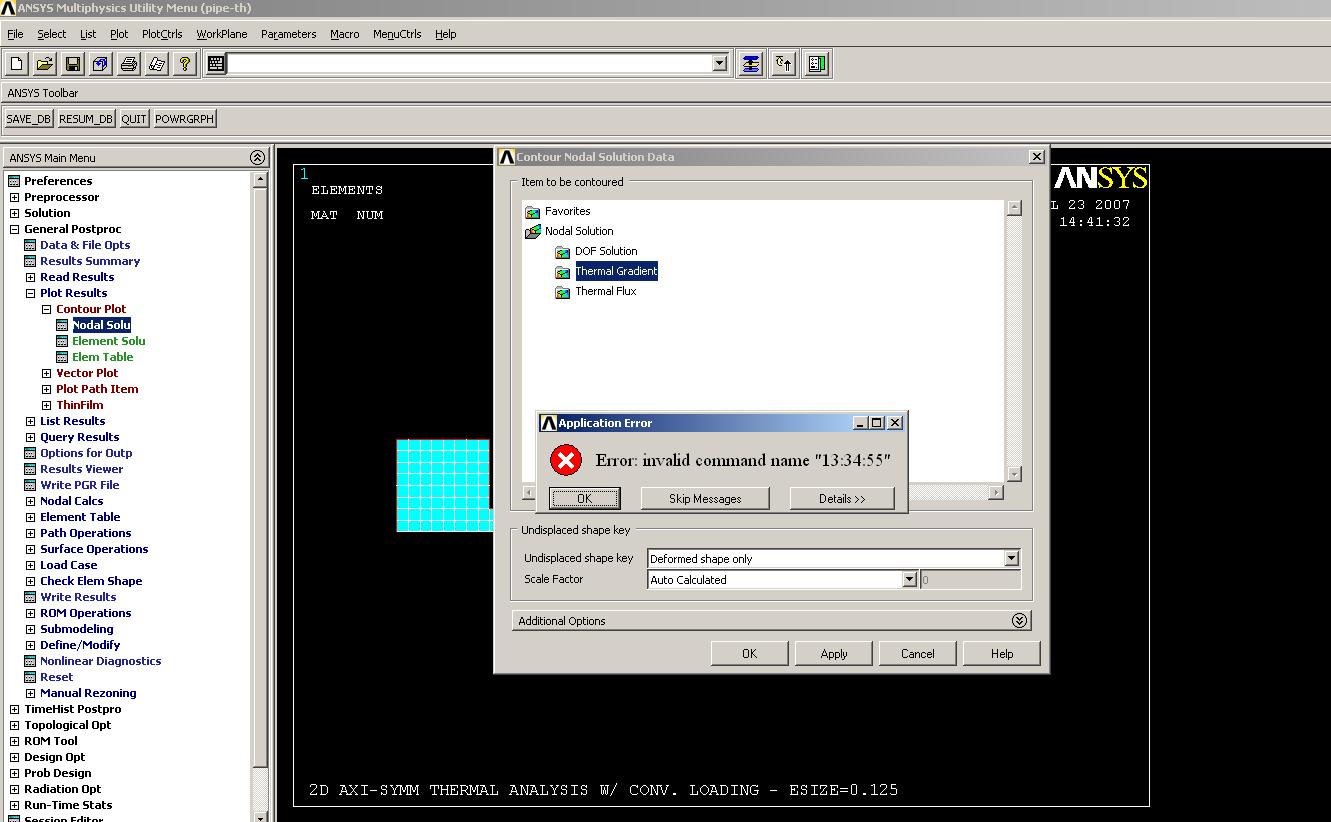Select Thermal Gradient in the item tree
The height and width of the screenshot is (822, 1331).
tap(616, 271)
